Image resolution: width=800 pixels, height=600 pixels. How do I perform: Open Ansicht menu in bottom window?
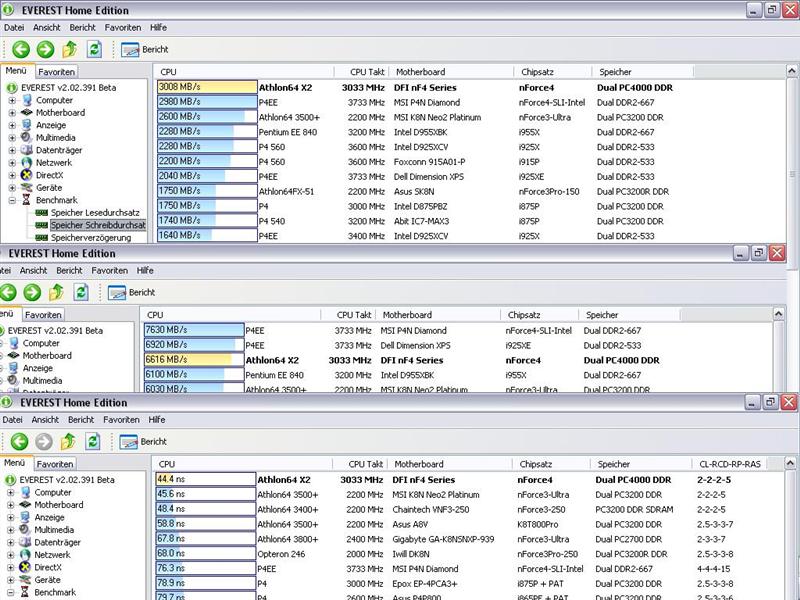click(45, 419)
